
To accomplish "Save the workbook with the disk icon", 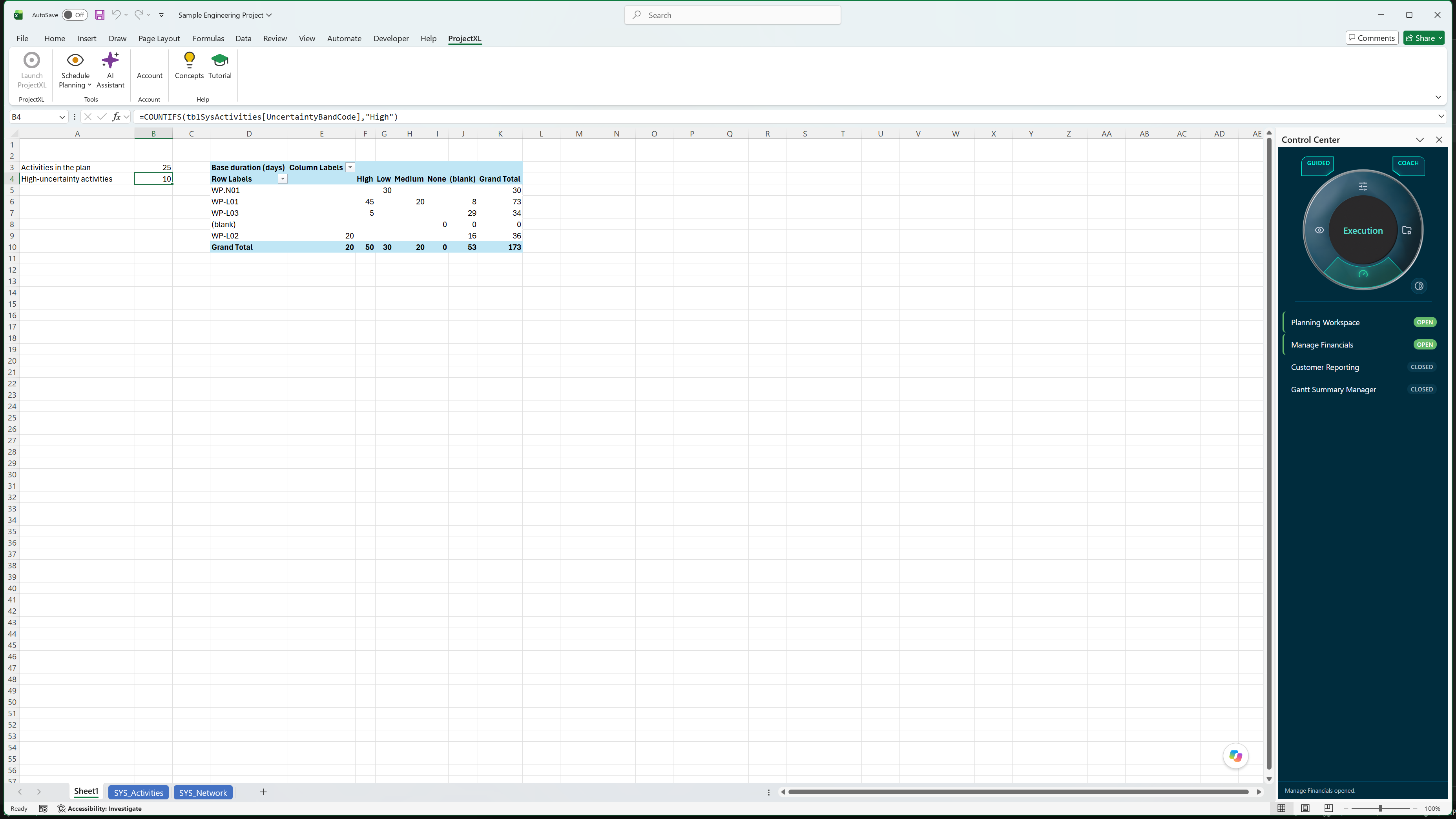I will pyautogui.click(x=99, y=15).
